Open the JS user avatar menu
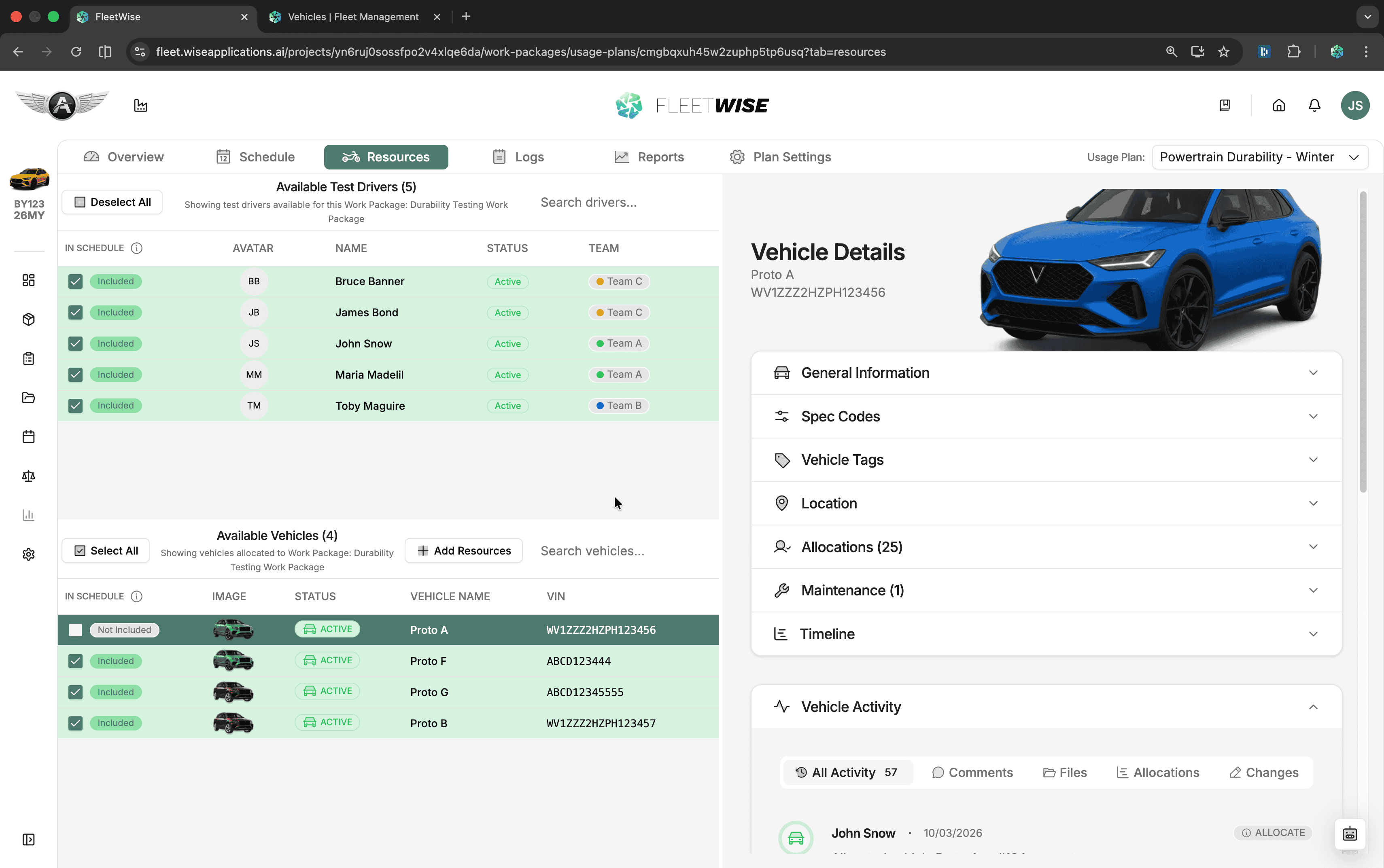This screenshot has width=1384, height=868. pos(1355,106)
